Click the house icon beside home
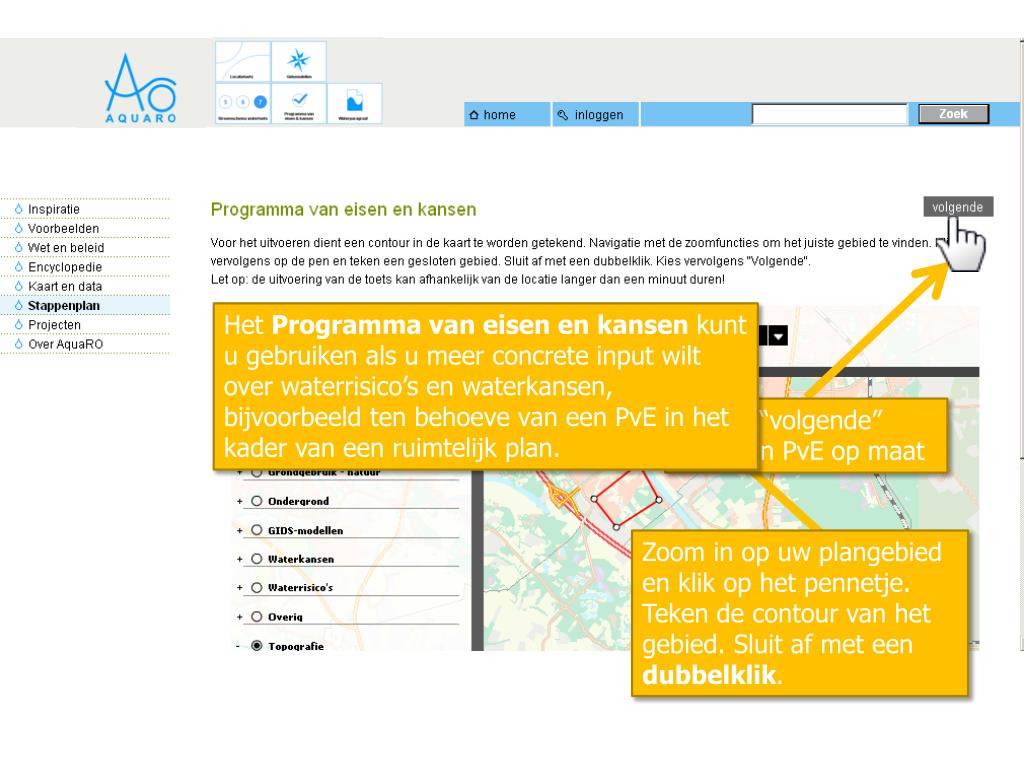1024x768 pixels. [x=474, y=115]
